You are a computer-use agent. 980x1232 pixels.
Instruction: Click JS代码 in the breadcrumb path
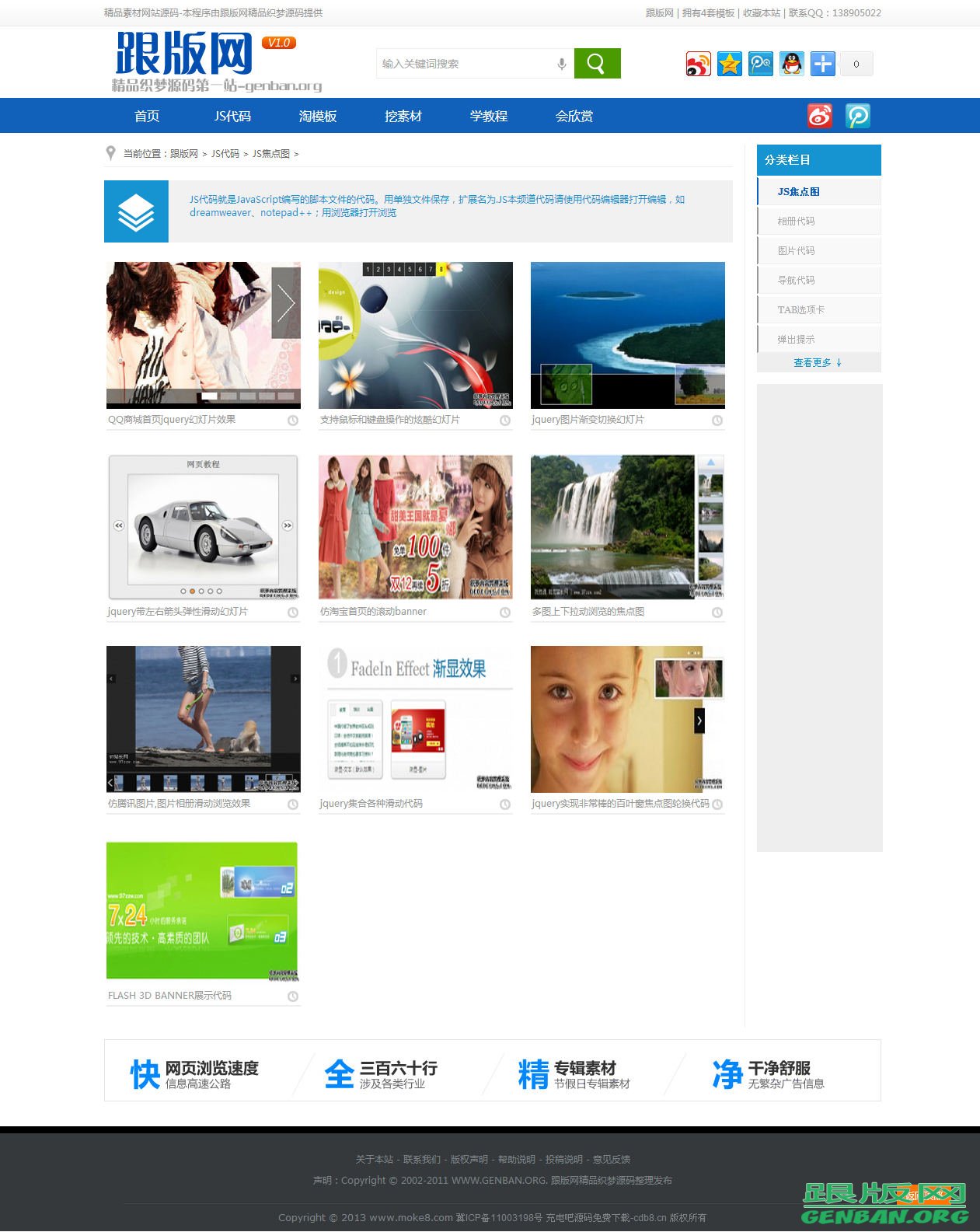click(225, 154)
